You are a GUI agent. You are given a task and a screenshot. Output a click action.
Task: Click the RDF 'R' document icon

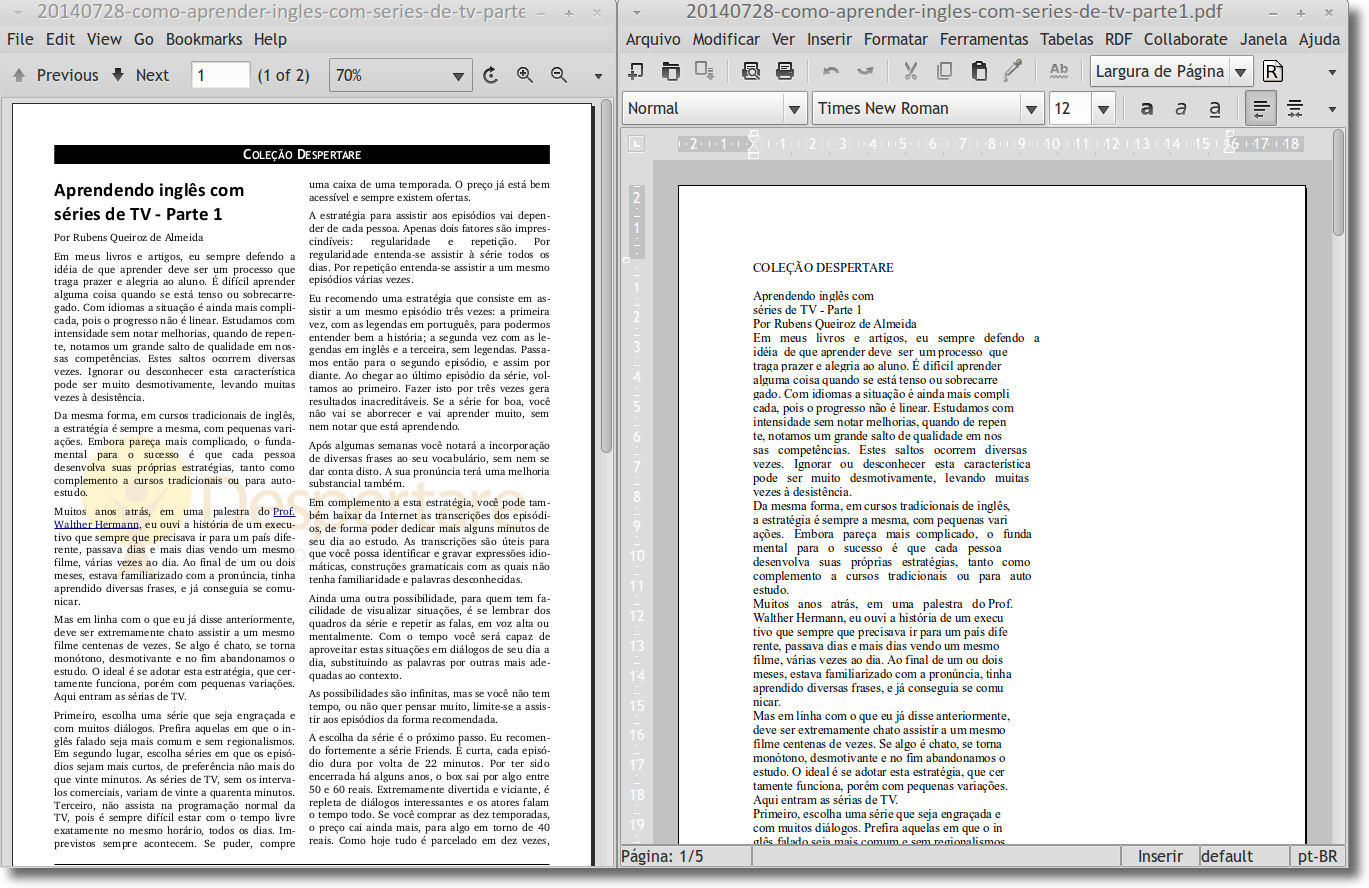(x=1273, y=71)
